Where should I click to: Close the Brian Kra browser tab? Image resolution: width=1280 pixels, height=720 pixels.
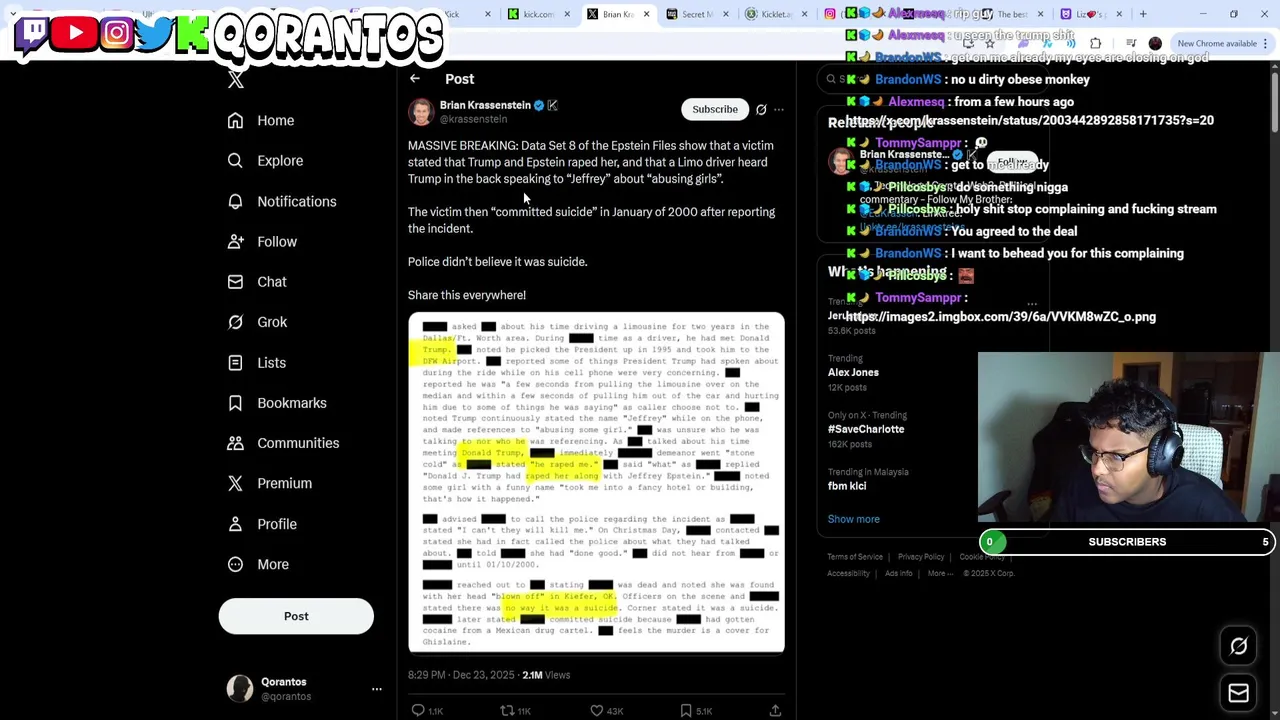point(646,14)
